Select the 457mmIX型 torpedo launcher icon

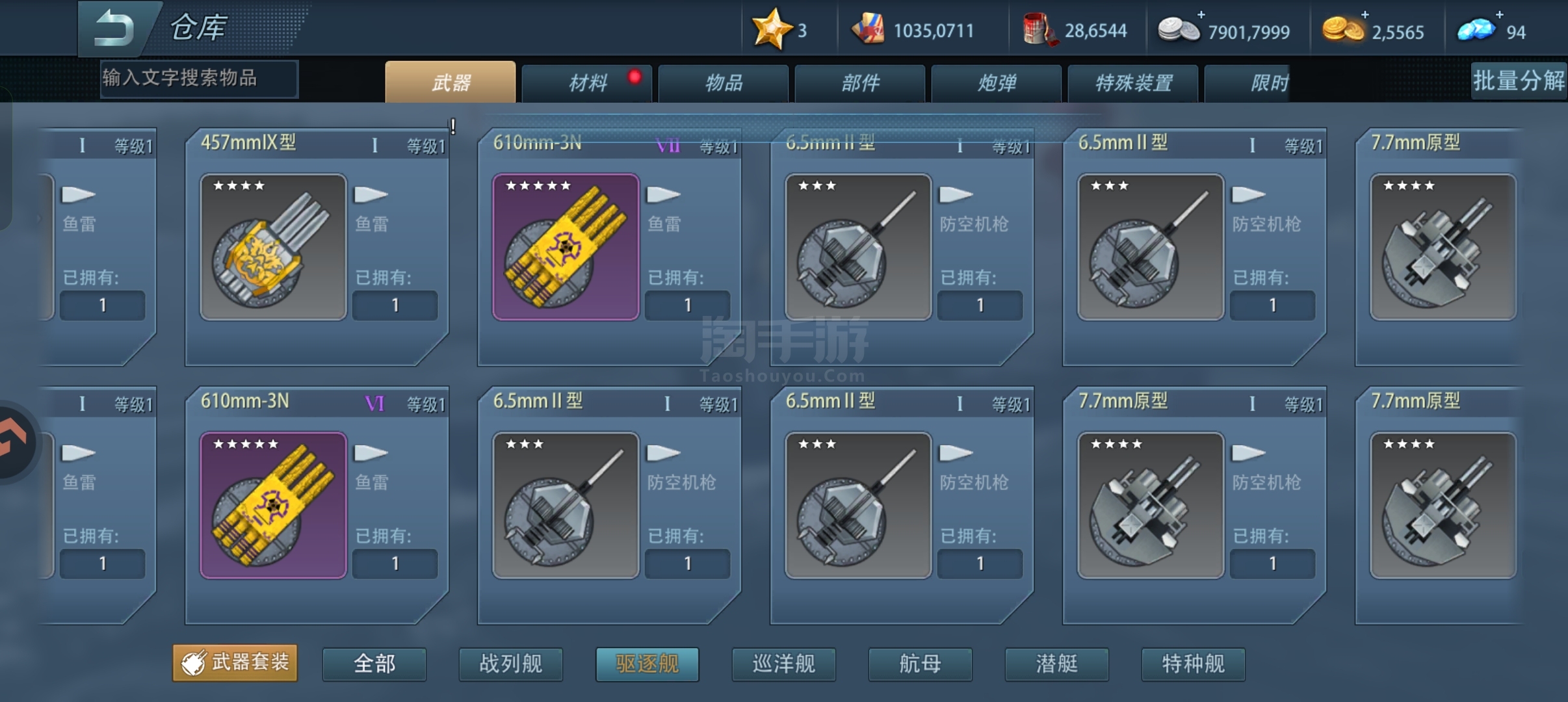[273, 247]
